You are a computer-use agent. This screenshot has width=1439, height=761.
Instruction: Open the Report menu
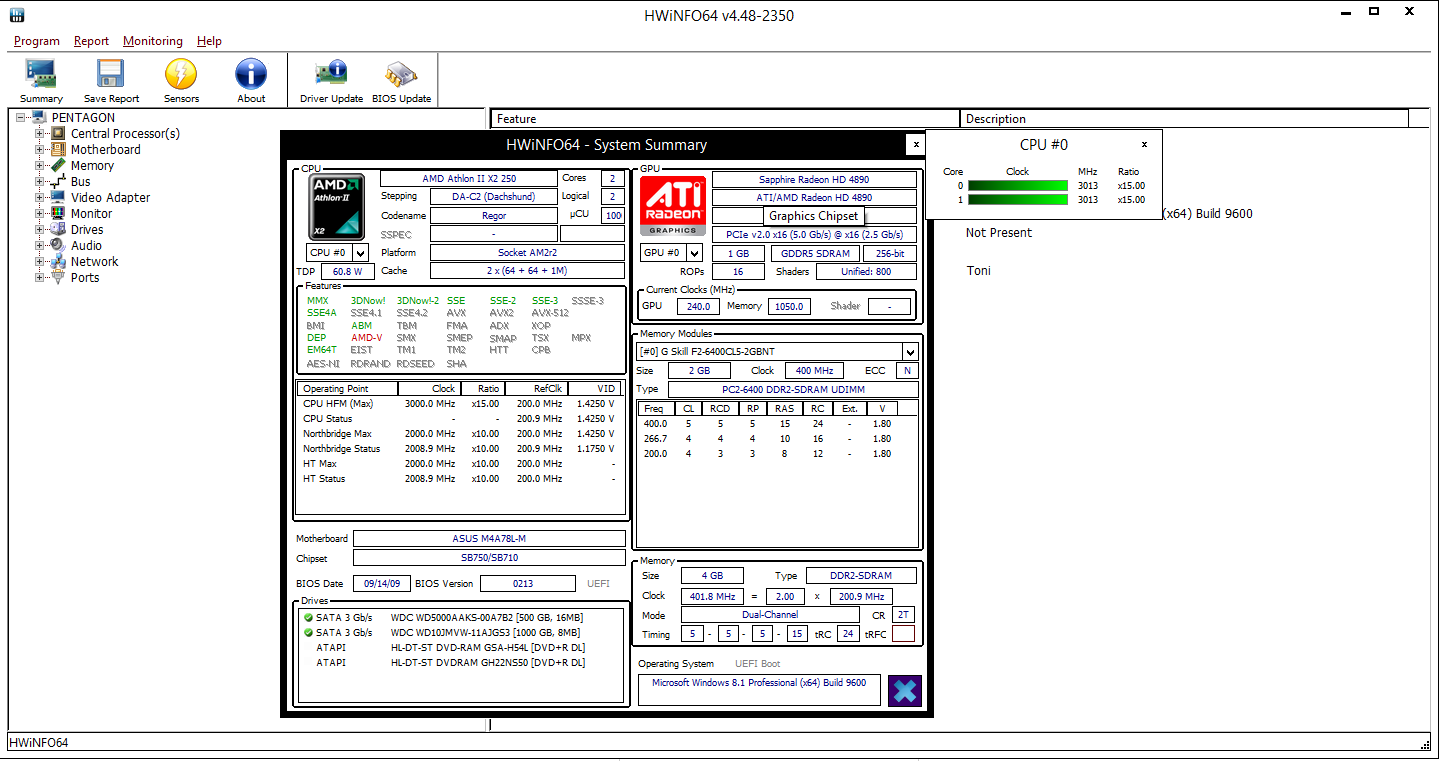(x=91, y=41)
